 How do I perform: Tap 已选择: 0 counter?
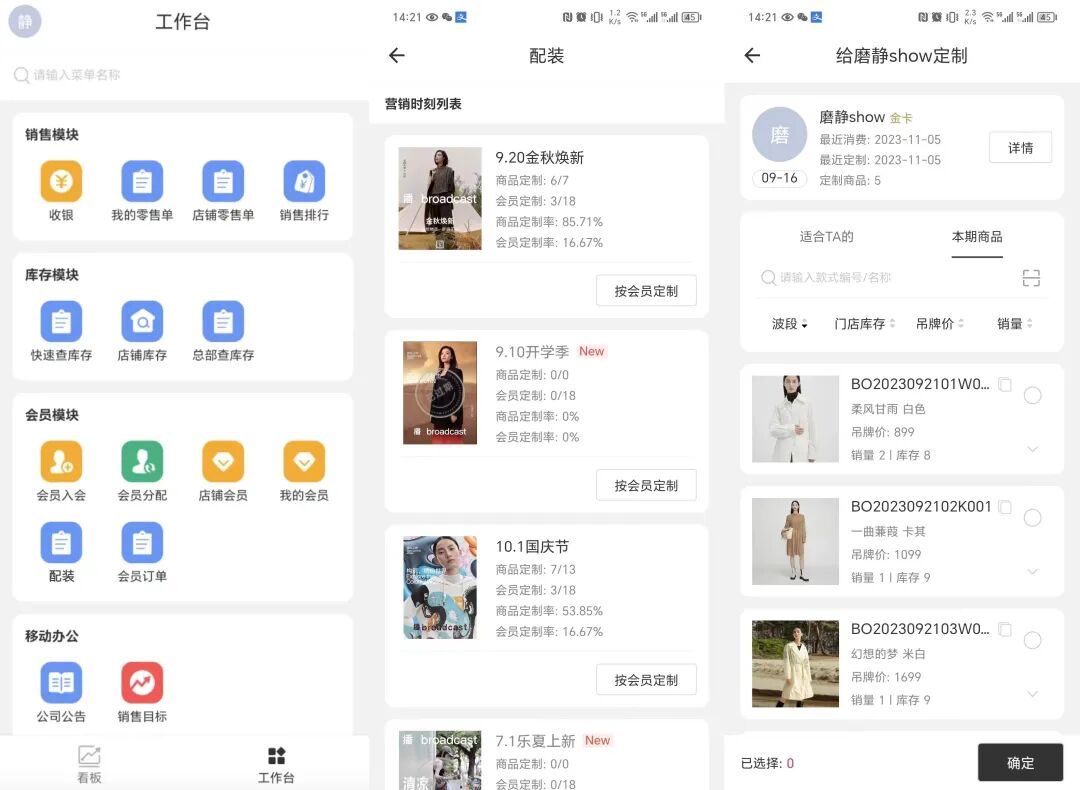[767, 763]
